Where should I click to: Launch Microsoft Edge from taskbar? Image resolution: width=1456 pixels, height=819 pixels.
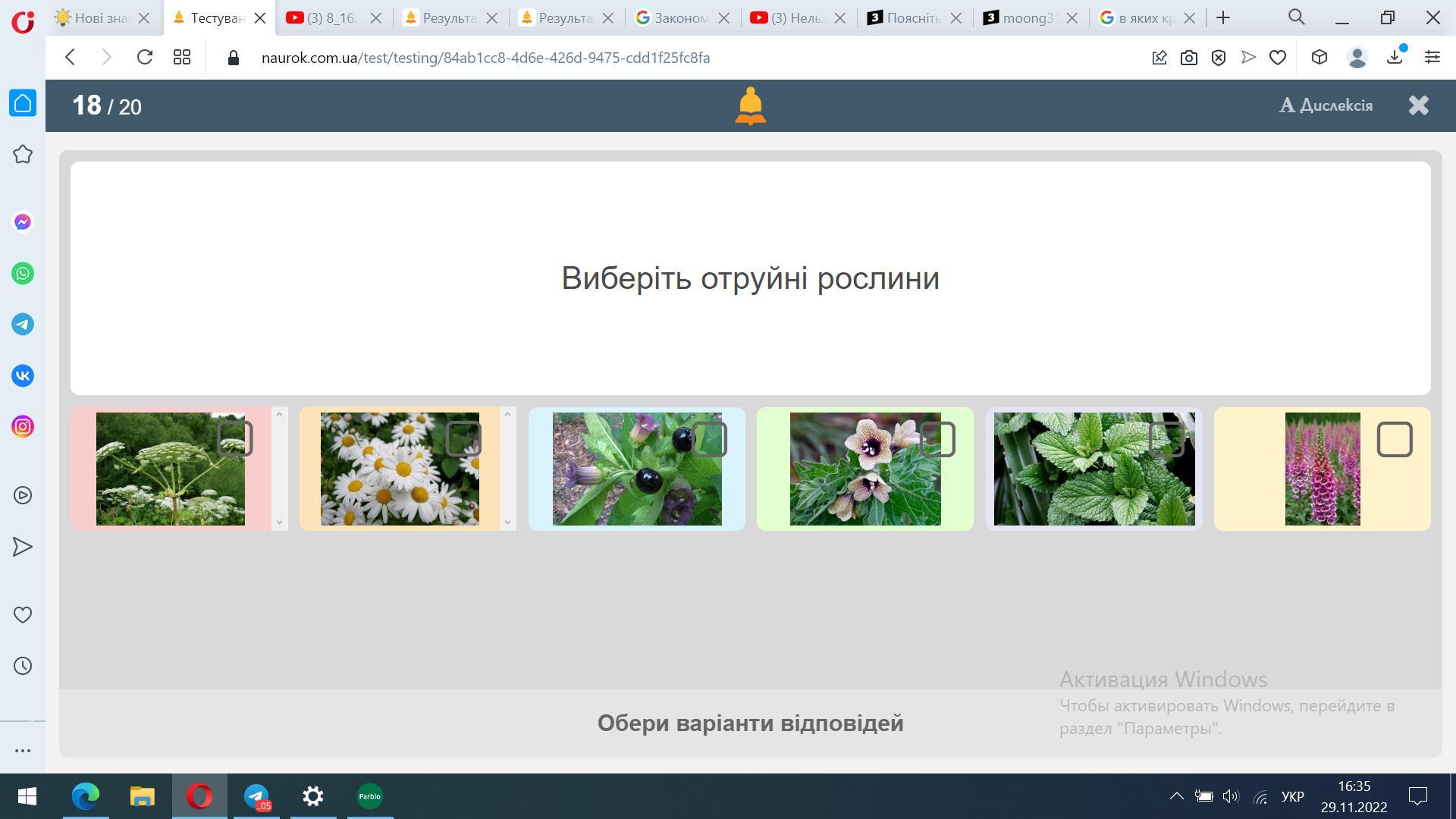[x=86, y=796]
